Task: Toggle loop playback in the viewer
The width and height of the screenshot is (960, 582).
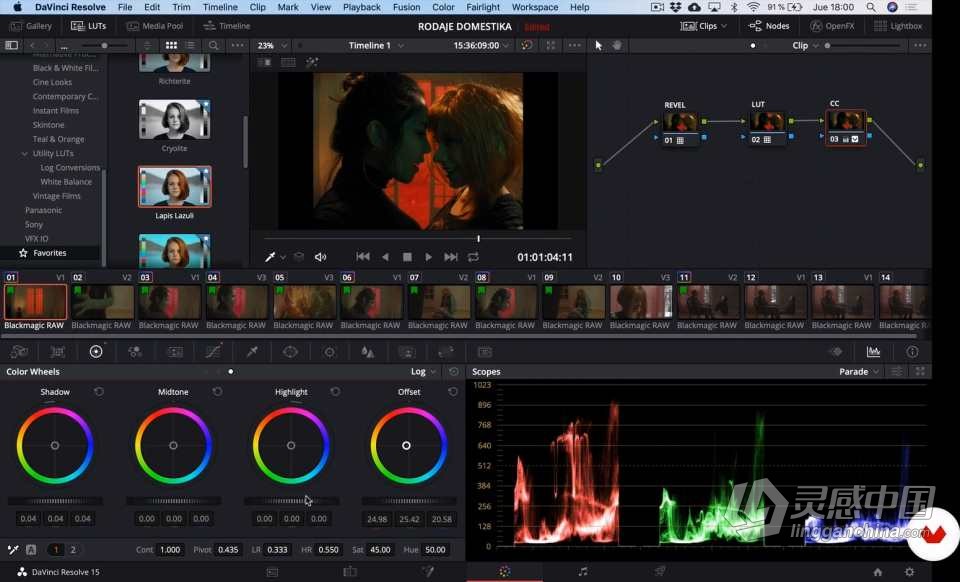Action: click(x=473, y=257)
